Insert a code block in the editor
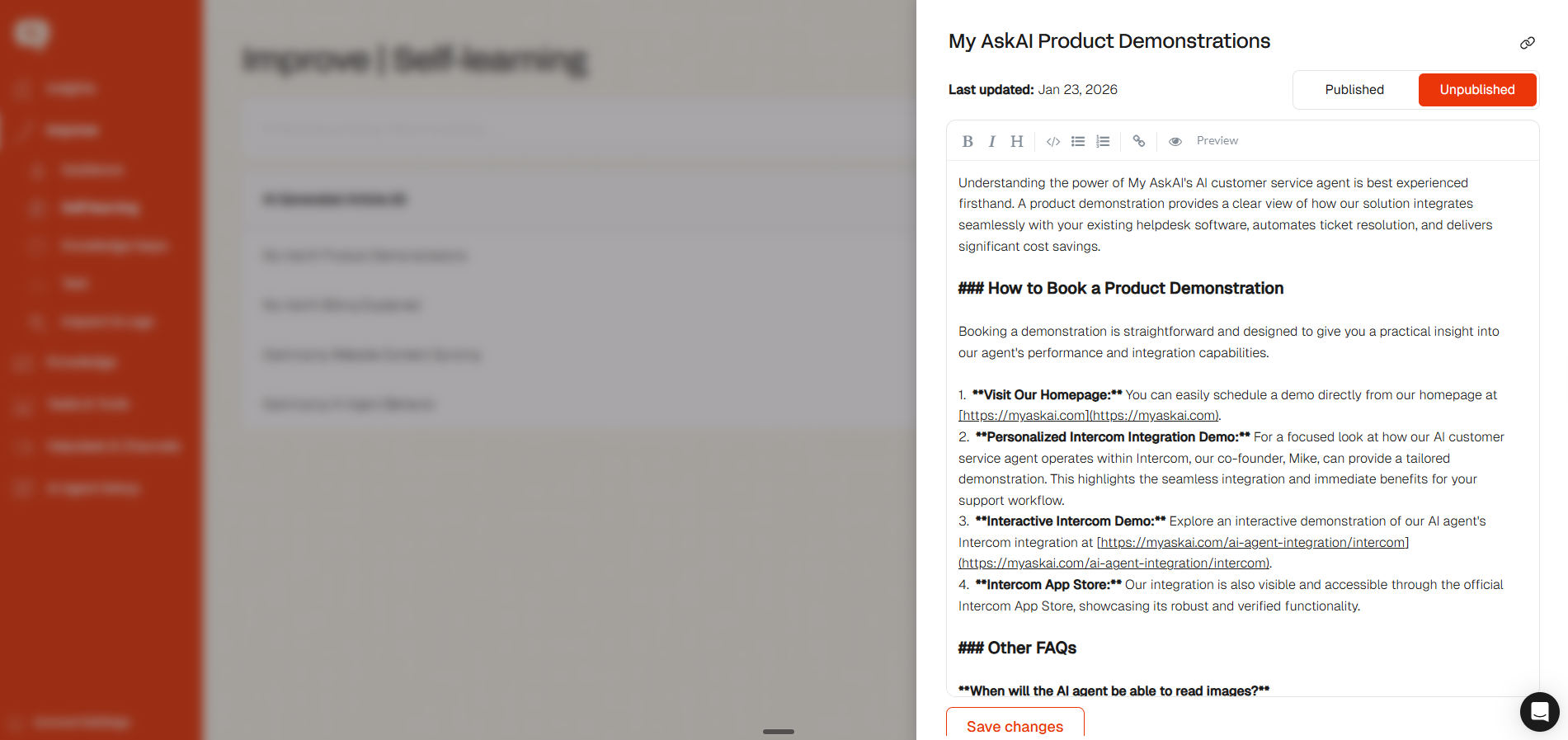 [1053, 141]
